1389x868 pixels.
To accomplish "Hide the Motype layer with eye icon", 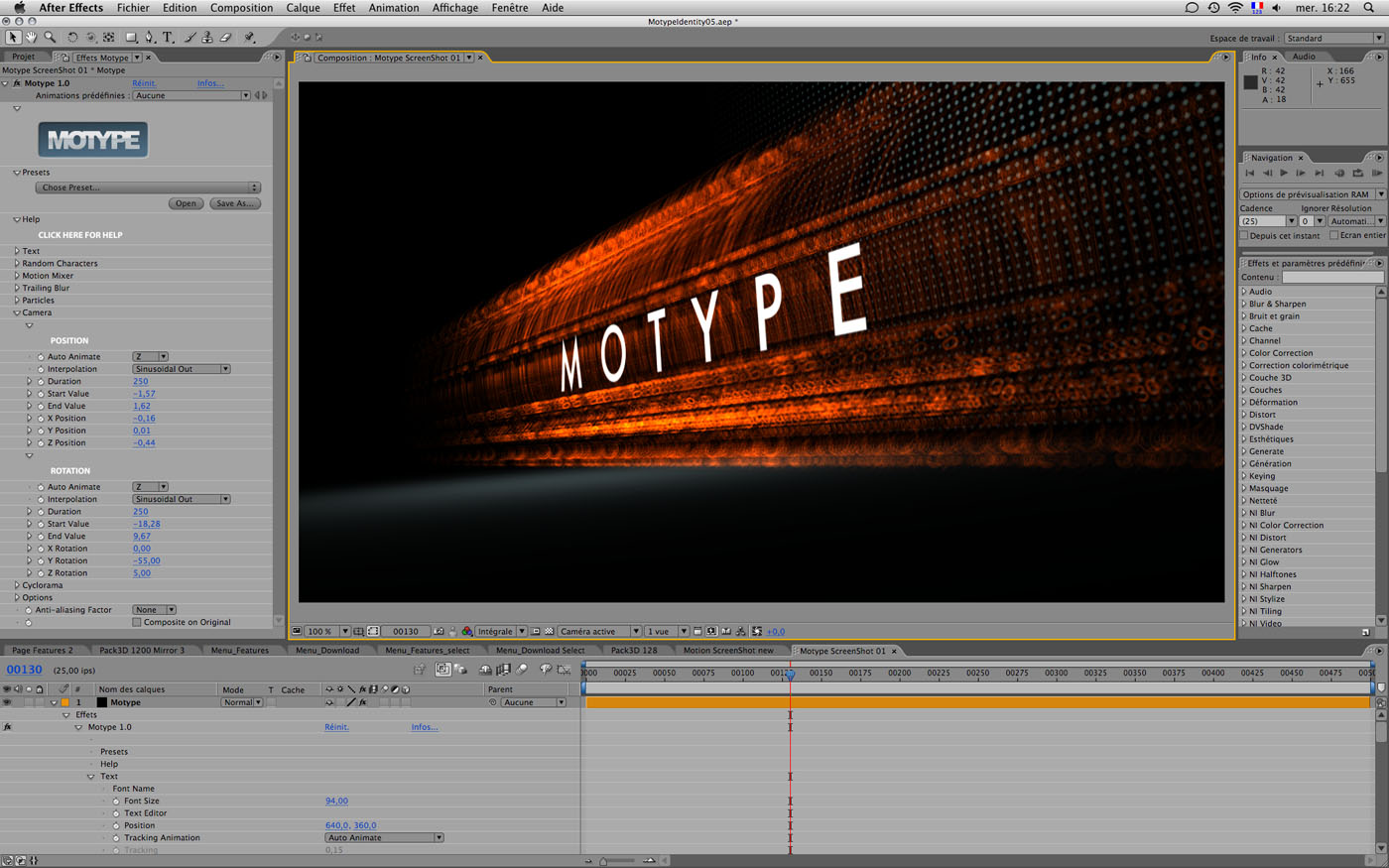I will (x=7, y=702).
